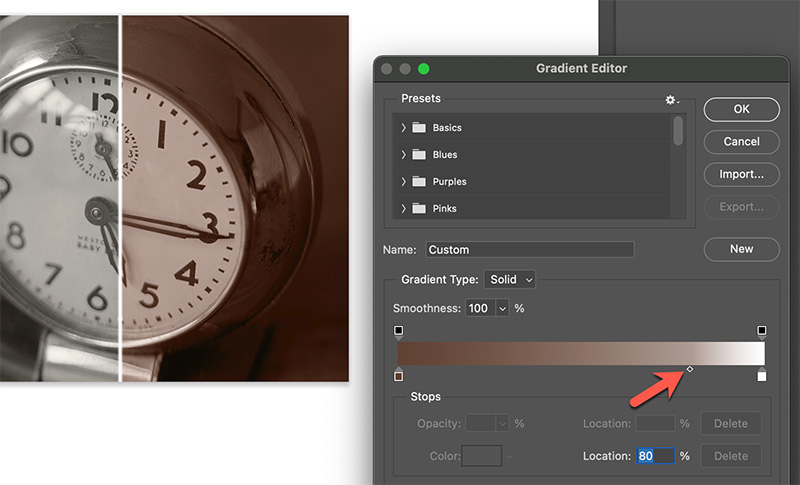The image size is (800, 485).
Task: Click the Pinks folder icon
Action: coord(418,208)
